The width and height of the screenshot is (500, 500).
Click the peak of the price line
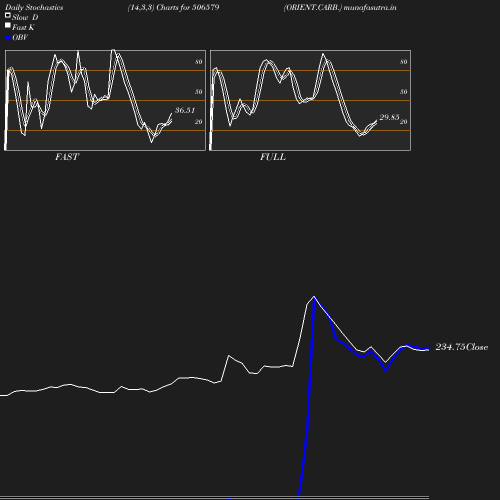314,296
